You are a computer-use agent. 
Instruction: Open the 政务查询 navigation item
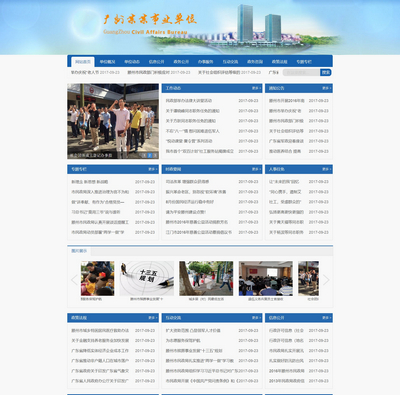coord(255,62)
